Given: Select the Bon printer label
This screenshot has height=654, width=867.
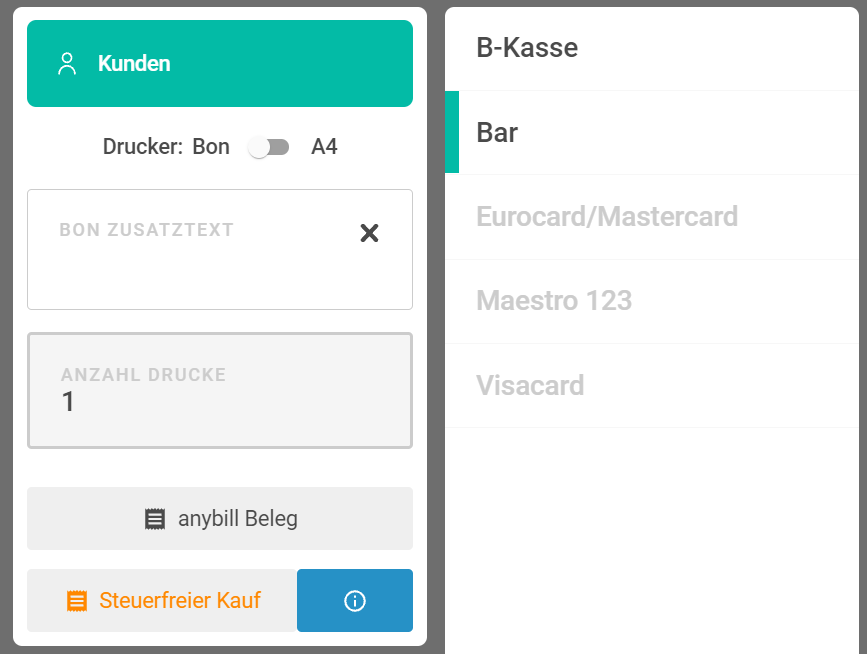Looking at the screenshot, I should tap(211, 147).
